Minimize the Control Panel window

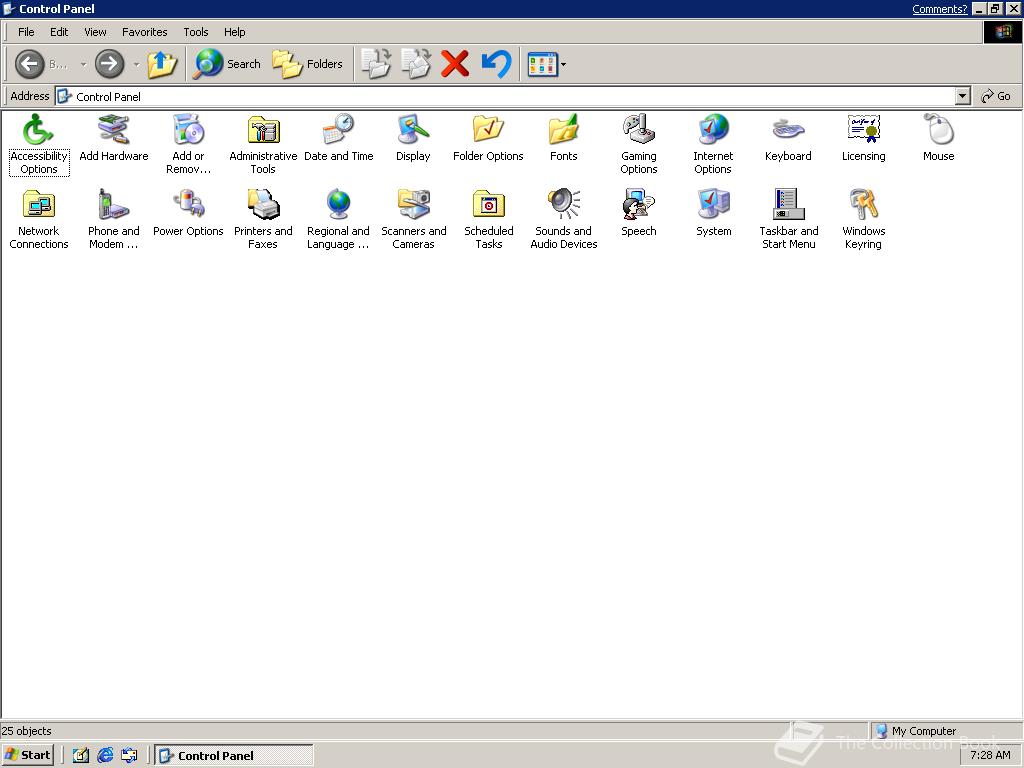(979, 9)
